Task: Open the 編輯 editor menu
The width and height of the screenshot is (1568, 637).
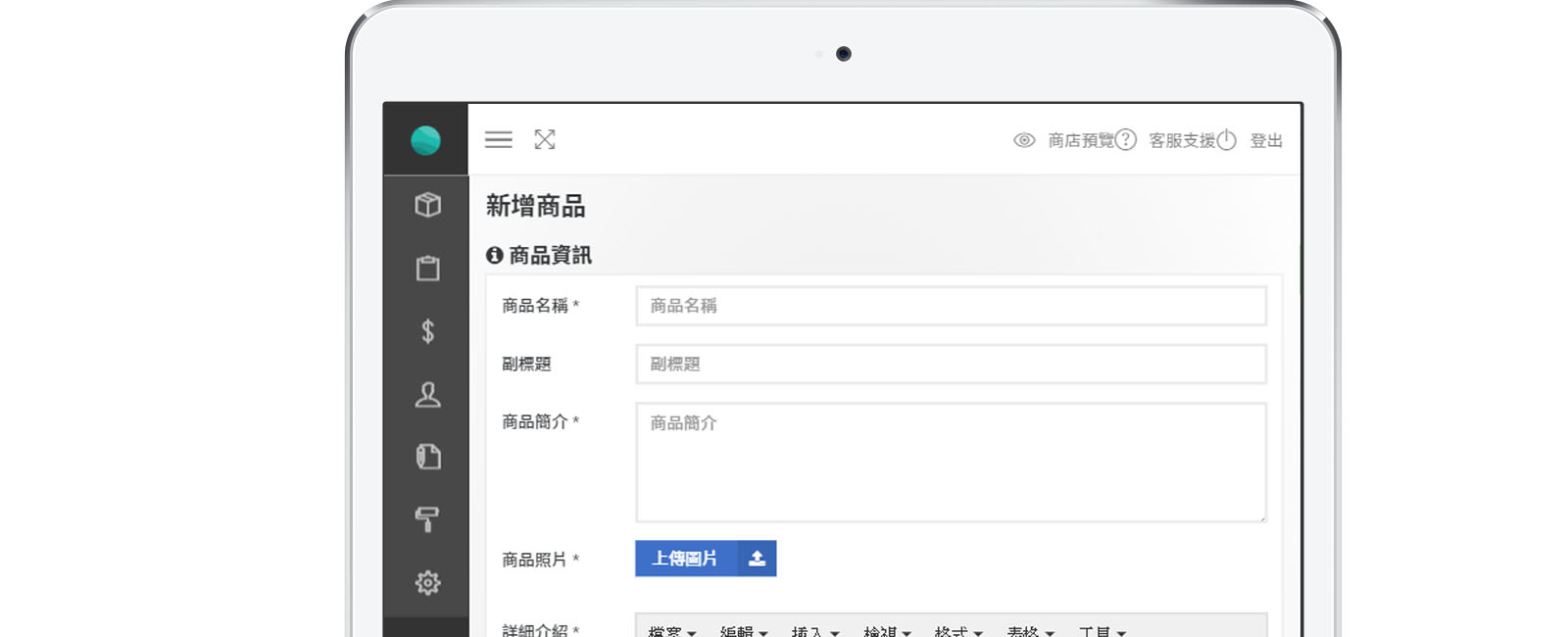Action: [x=744, y=632]
